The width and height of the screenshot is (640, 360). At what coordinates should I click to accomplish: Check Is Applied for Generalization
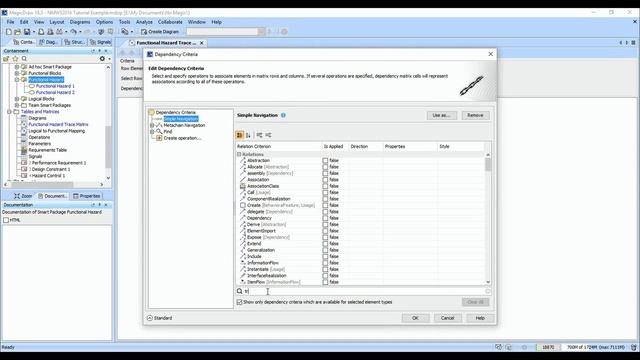click(x=325, y=250)
